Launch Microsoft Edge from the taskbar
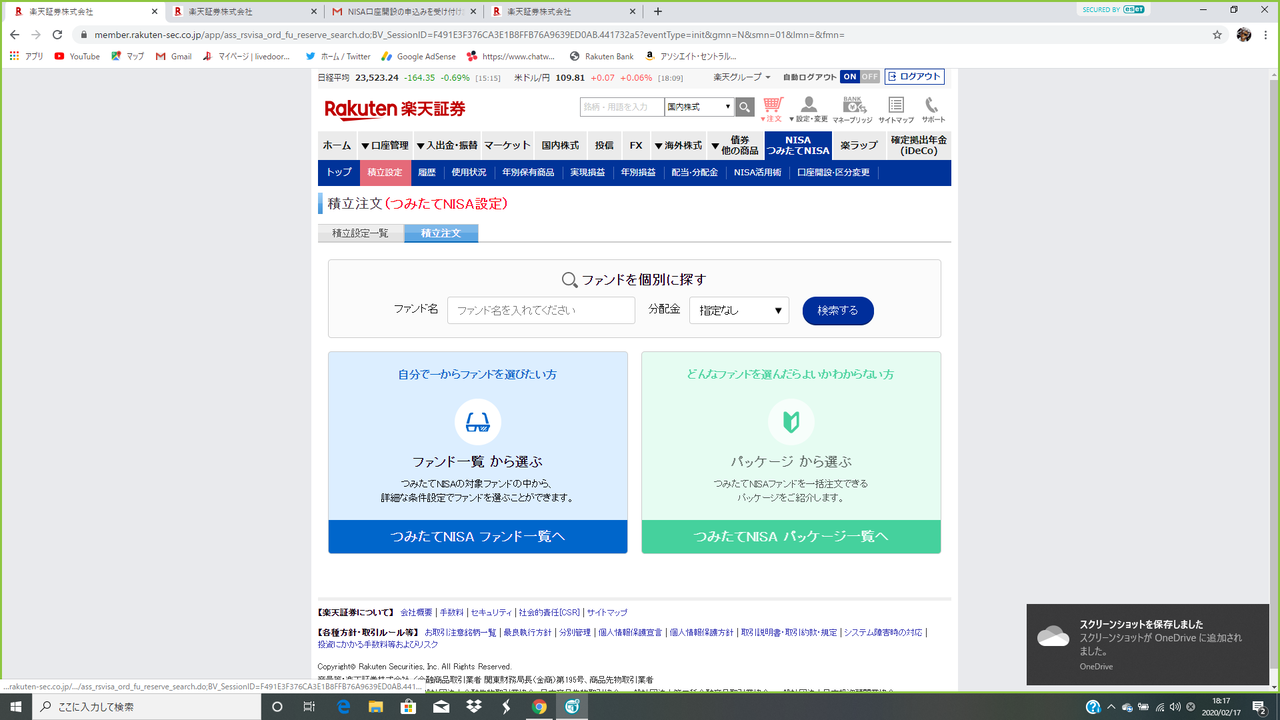 (342, 707)
